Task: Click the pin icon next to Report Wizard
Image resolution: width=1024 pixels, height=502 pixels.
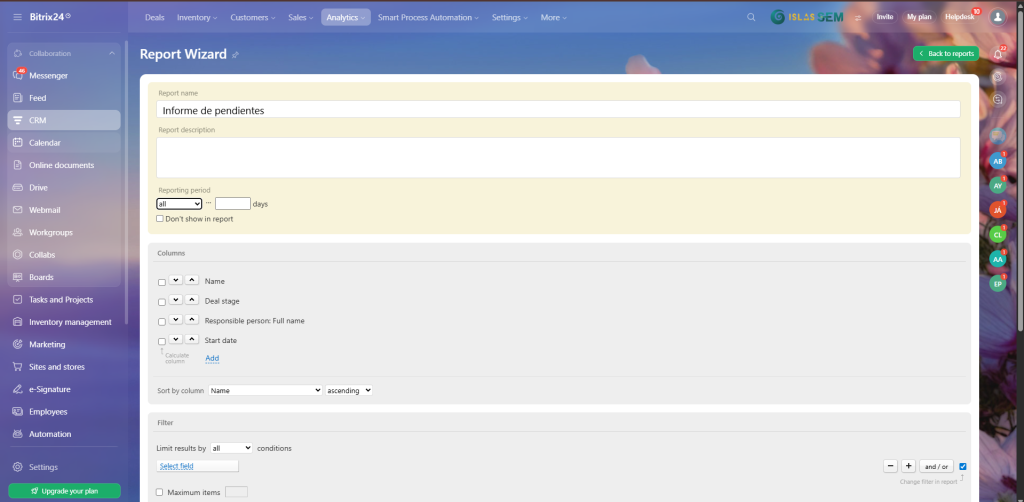Action: coord(236,55)
